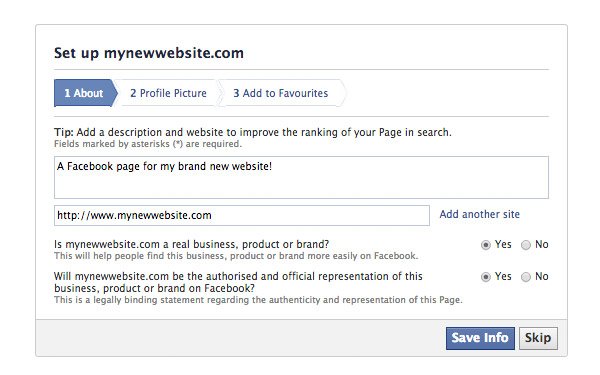
Task: Click the Skip button
Action: pyautogui.click(x=538, y=338)
